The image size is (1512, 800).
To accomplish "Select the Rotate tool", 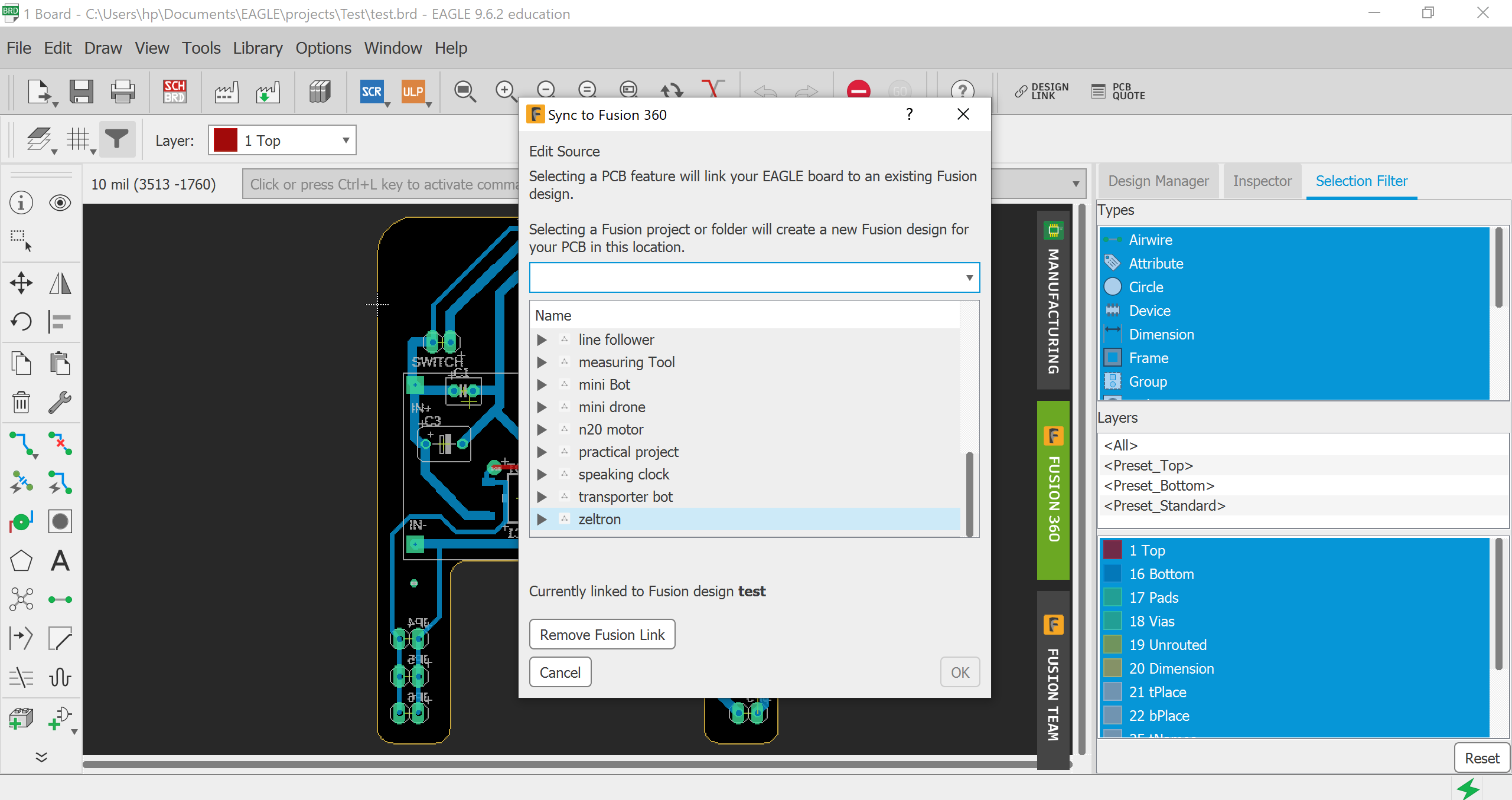I will click(21, 322).
